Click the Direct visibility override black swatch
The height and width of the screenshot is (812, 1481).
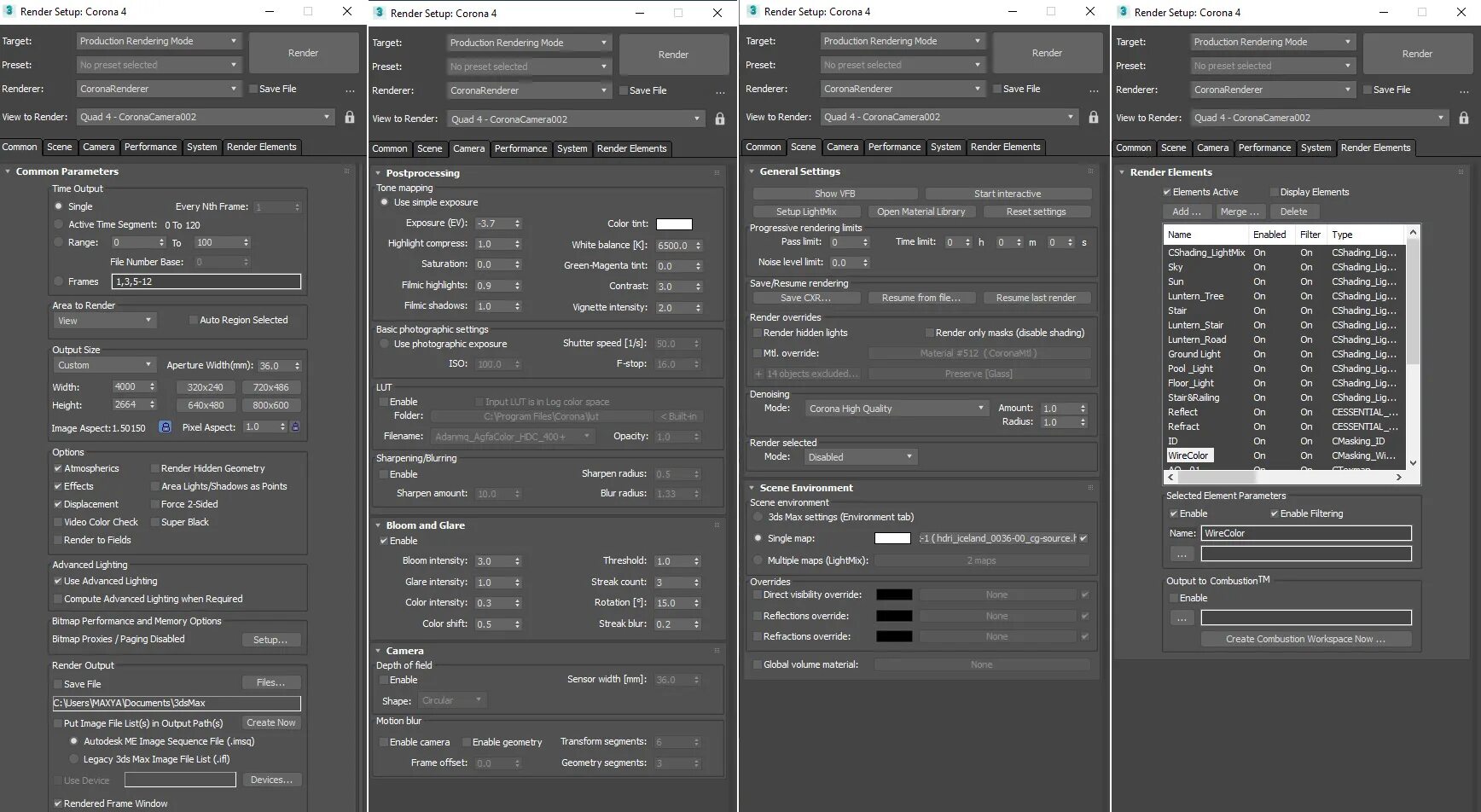[x=894, y=594]
